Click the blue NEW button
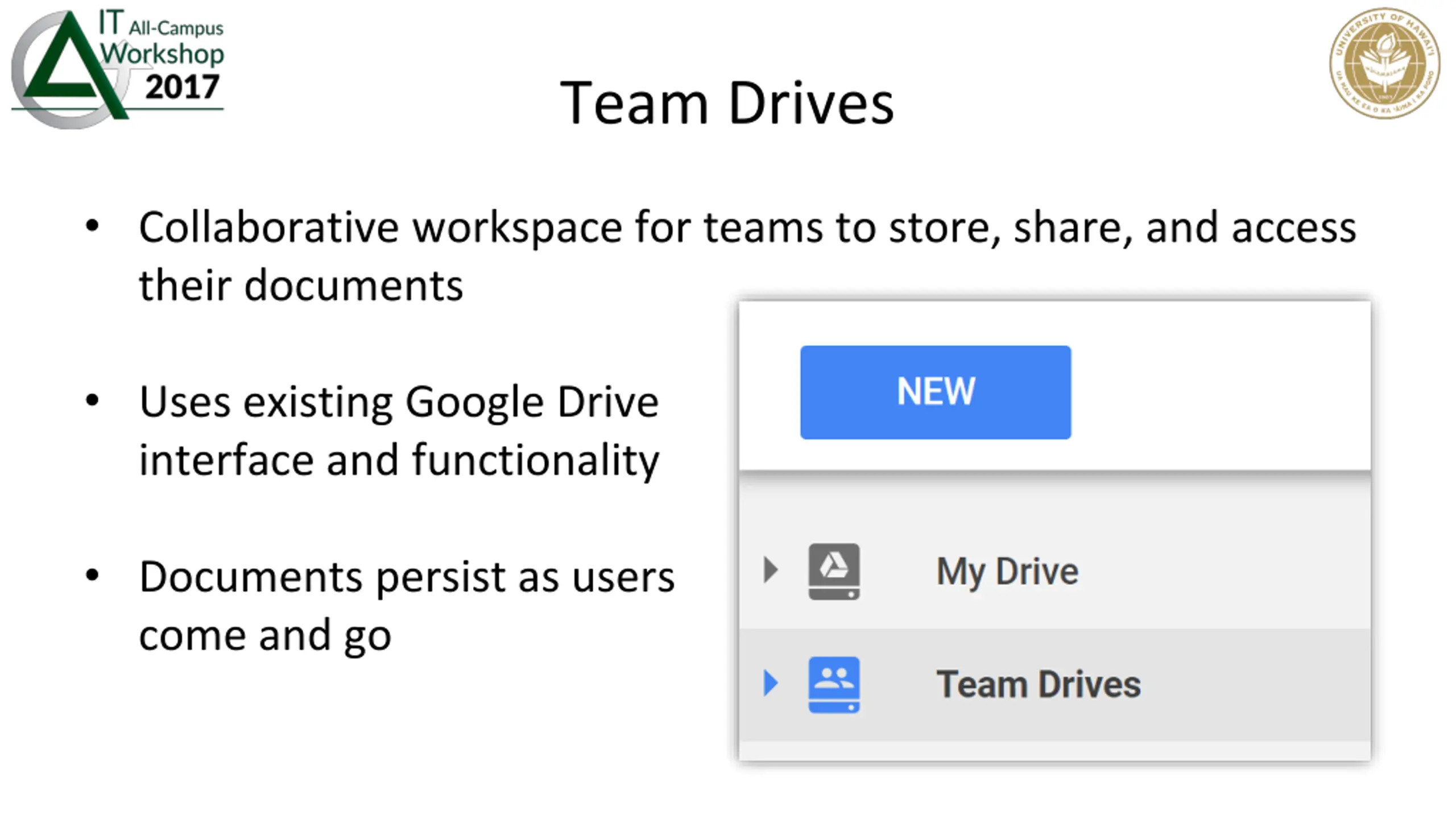Image resolution: width=1456 pixels, height=819 pixels. [x=935, y=392]
